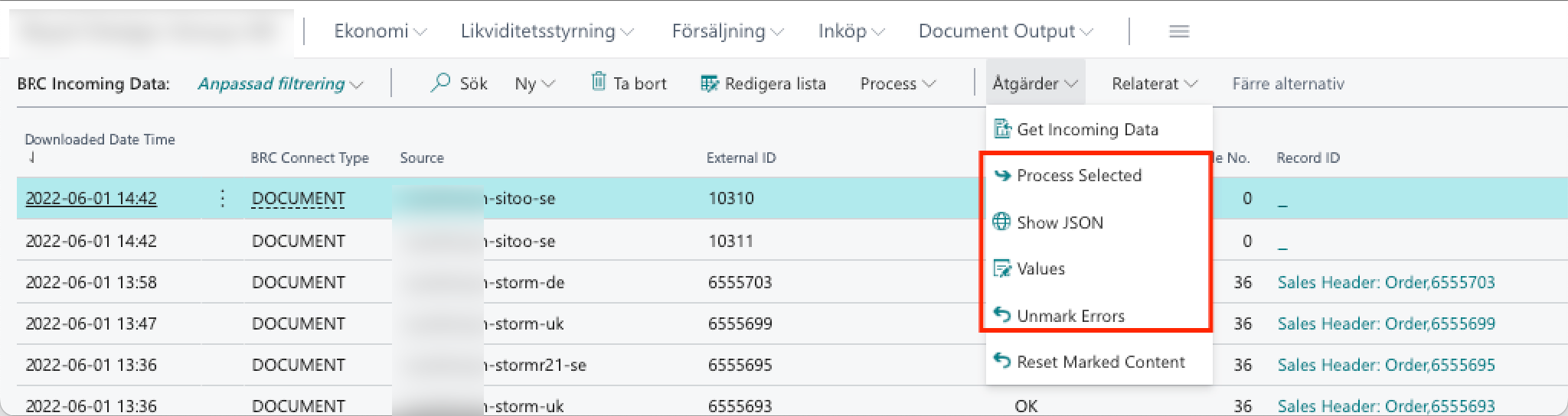Click Färre alternativ button

(x=1288, y=84)
